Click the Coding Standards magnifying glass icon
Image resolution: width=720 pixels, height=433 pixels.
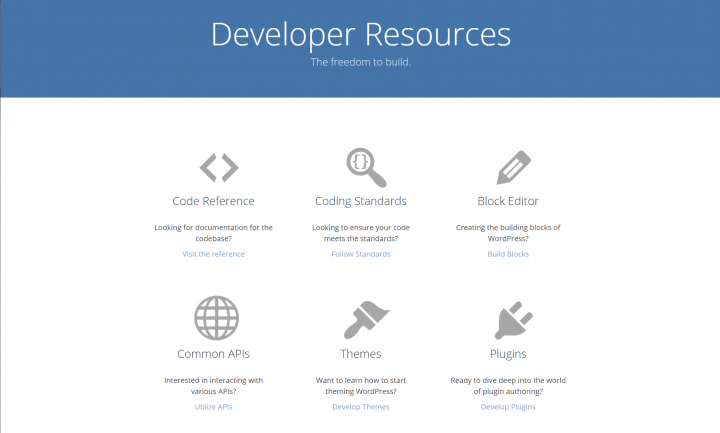coord(365,166)
